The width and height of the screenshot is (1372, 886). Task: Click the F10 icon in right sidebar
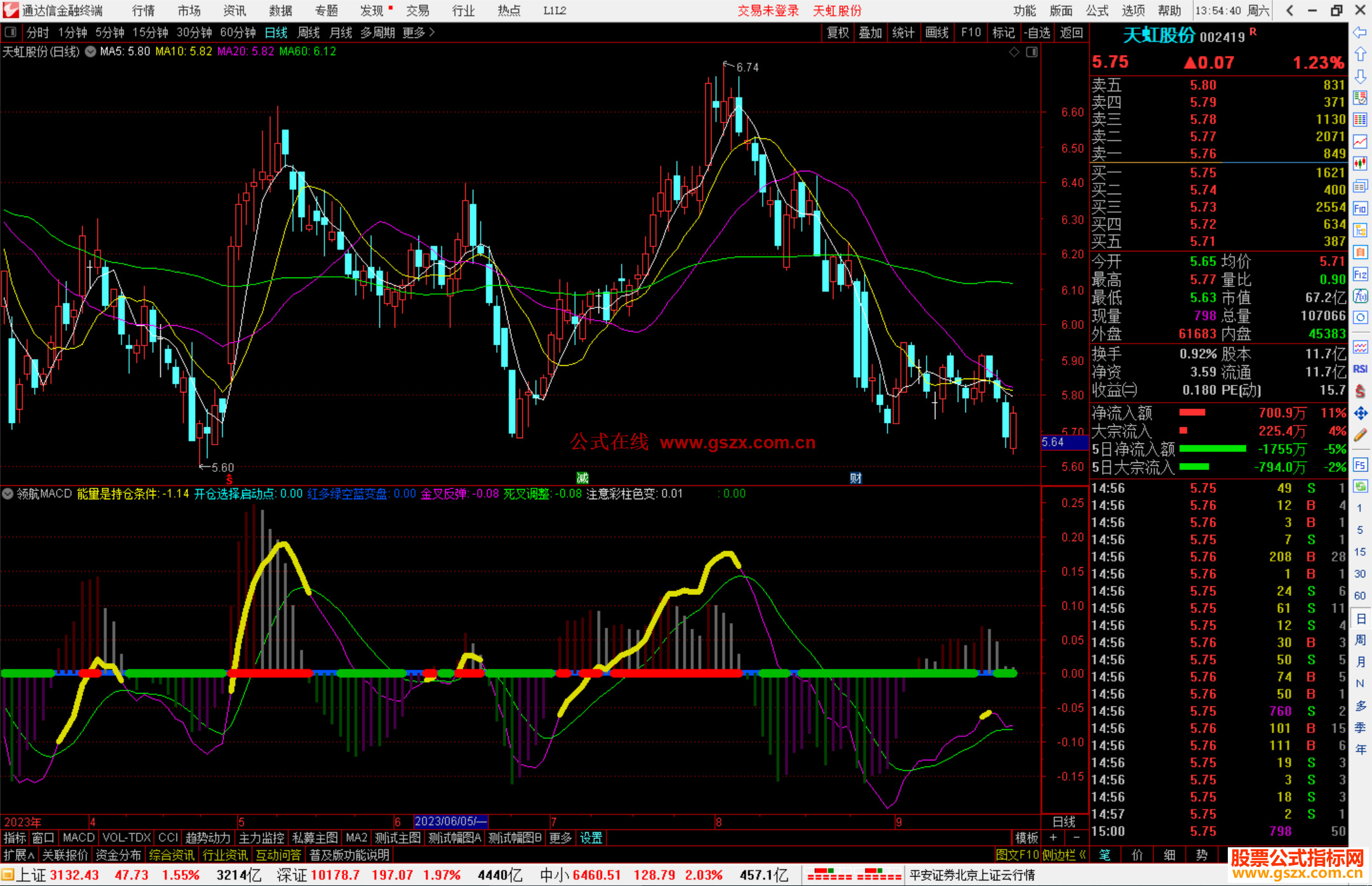[x=1360, y=208]
